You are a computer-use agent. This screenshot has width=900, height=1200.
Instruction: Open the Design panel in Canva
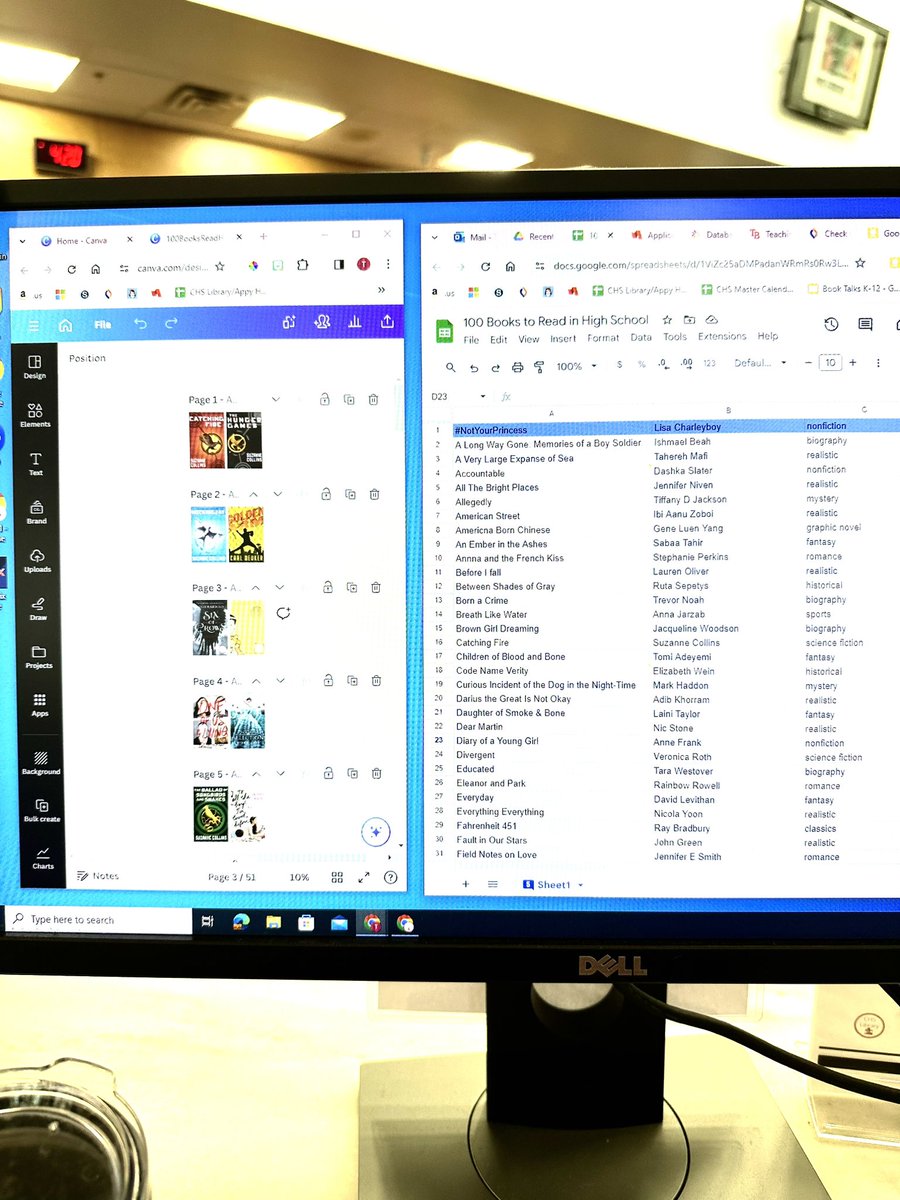tap(35, 366)
